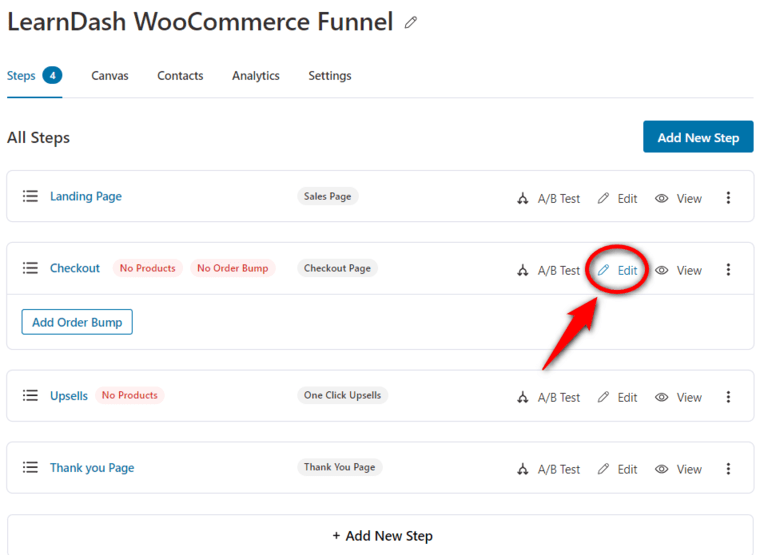Click drag handle icon for Upsells row
760x555 pixels.
pos(30,396)
